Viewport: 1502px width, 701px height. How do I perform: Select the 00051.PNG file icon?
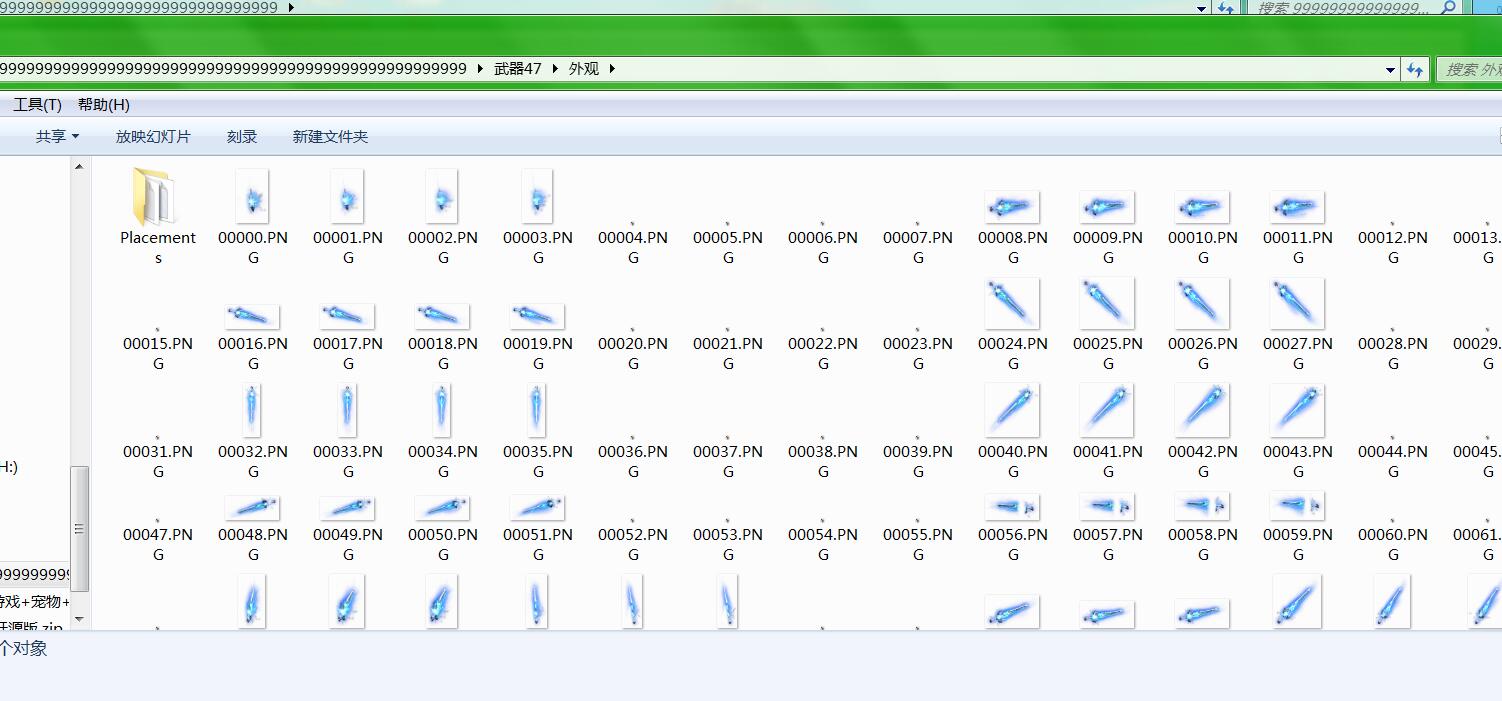click(537, 507)
